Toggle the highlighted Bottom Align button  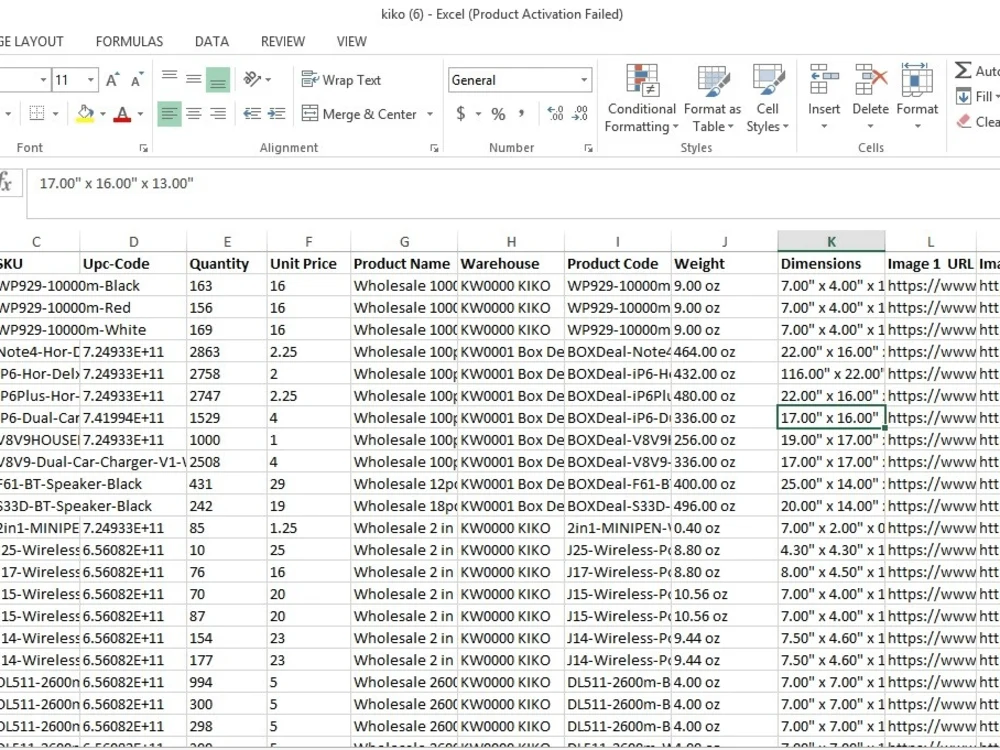click(217, 80)
